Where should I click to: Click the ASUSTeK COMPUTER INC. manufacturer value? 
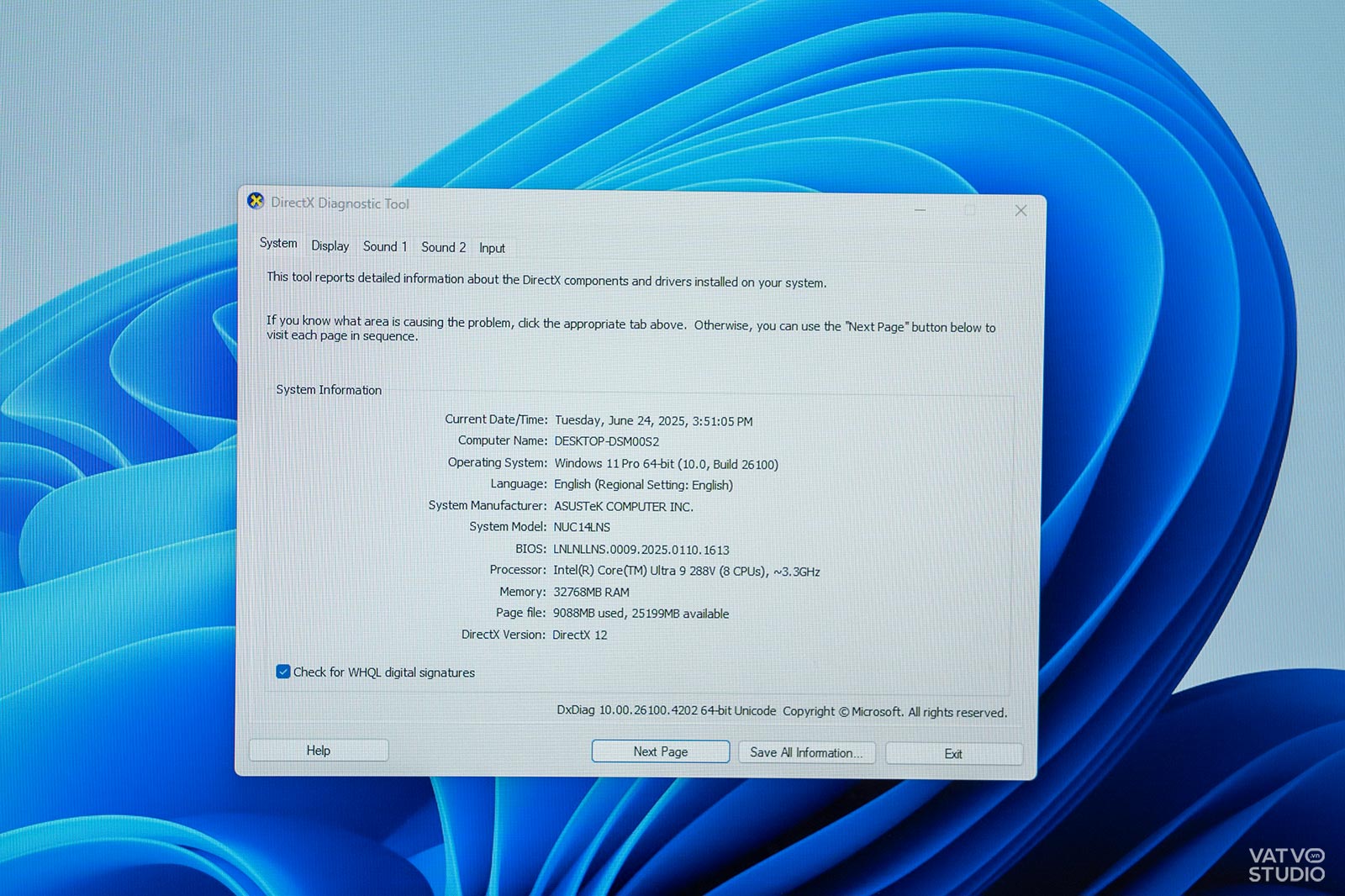click(624, 507)
